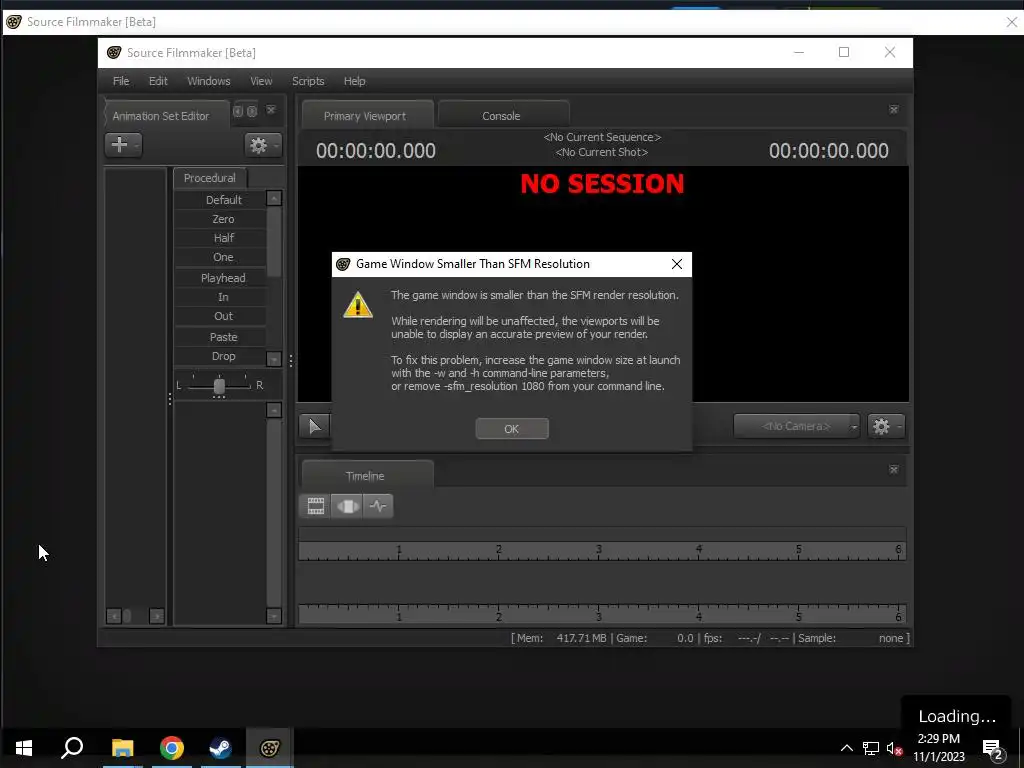Viewport: 1024px width, 768px height.
Task: Click the animation set list scroll-right arrow
Action: tap(157, 616)
